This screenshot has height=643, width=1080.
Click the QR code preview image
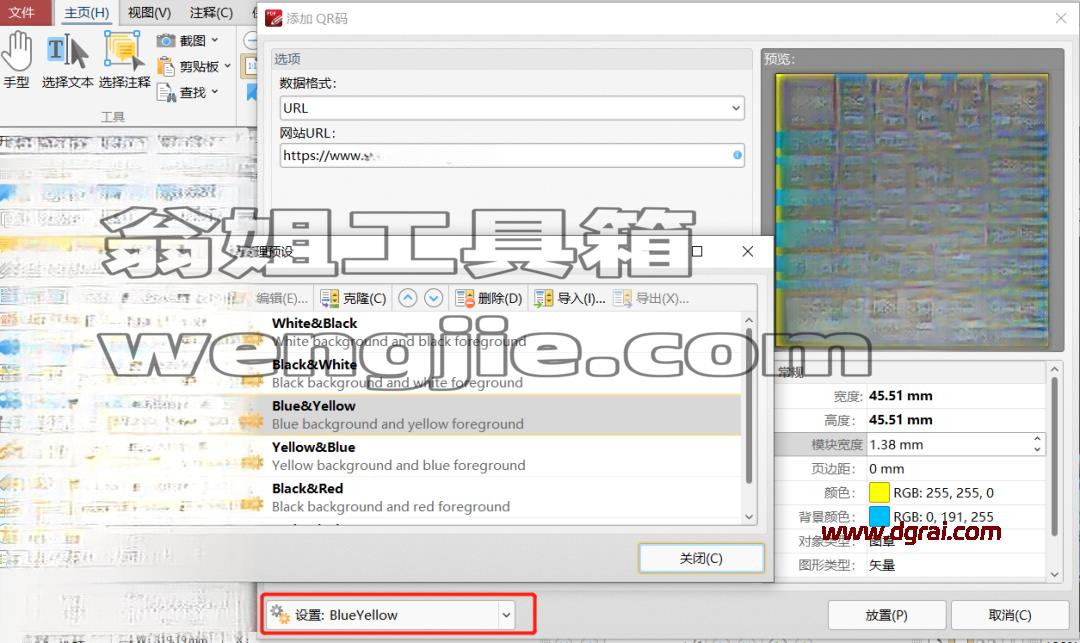pyautogui.click(x=912, y=209)
